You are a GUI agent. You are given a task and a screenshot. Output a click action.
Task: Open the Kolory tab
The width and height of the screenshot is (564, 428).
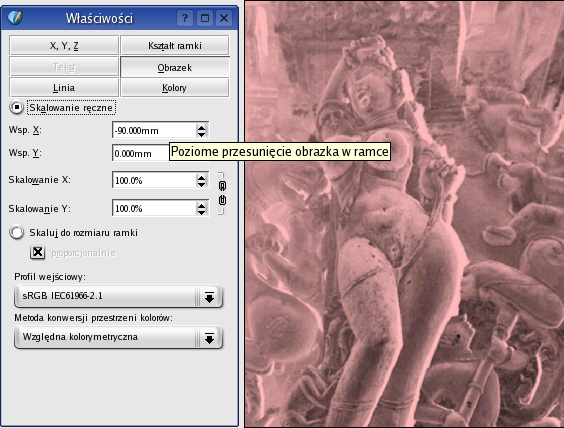[175, 87]
